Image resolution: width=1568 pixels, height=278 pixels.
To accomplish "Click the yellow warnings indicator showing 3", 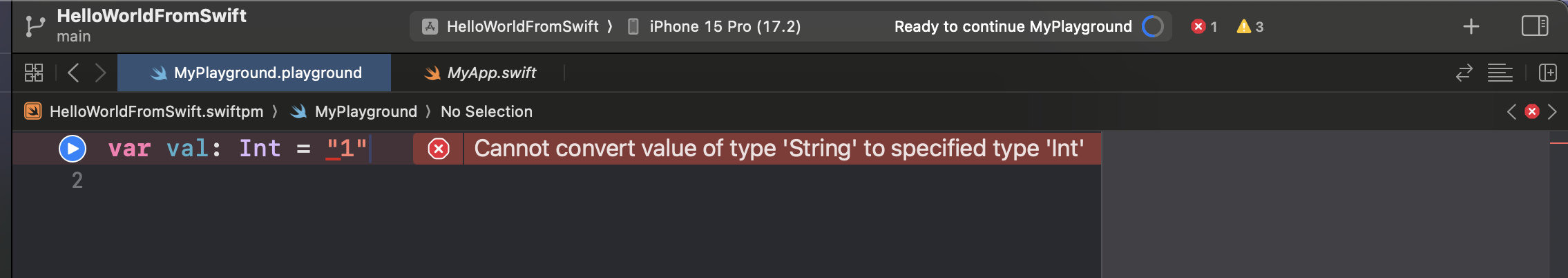I will point(1250,26).
